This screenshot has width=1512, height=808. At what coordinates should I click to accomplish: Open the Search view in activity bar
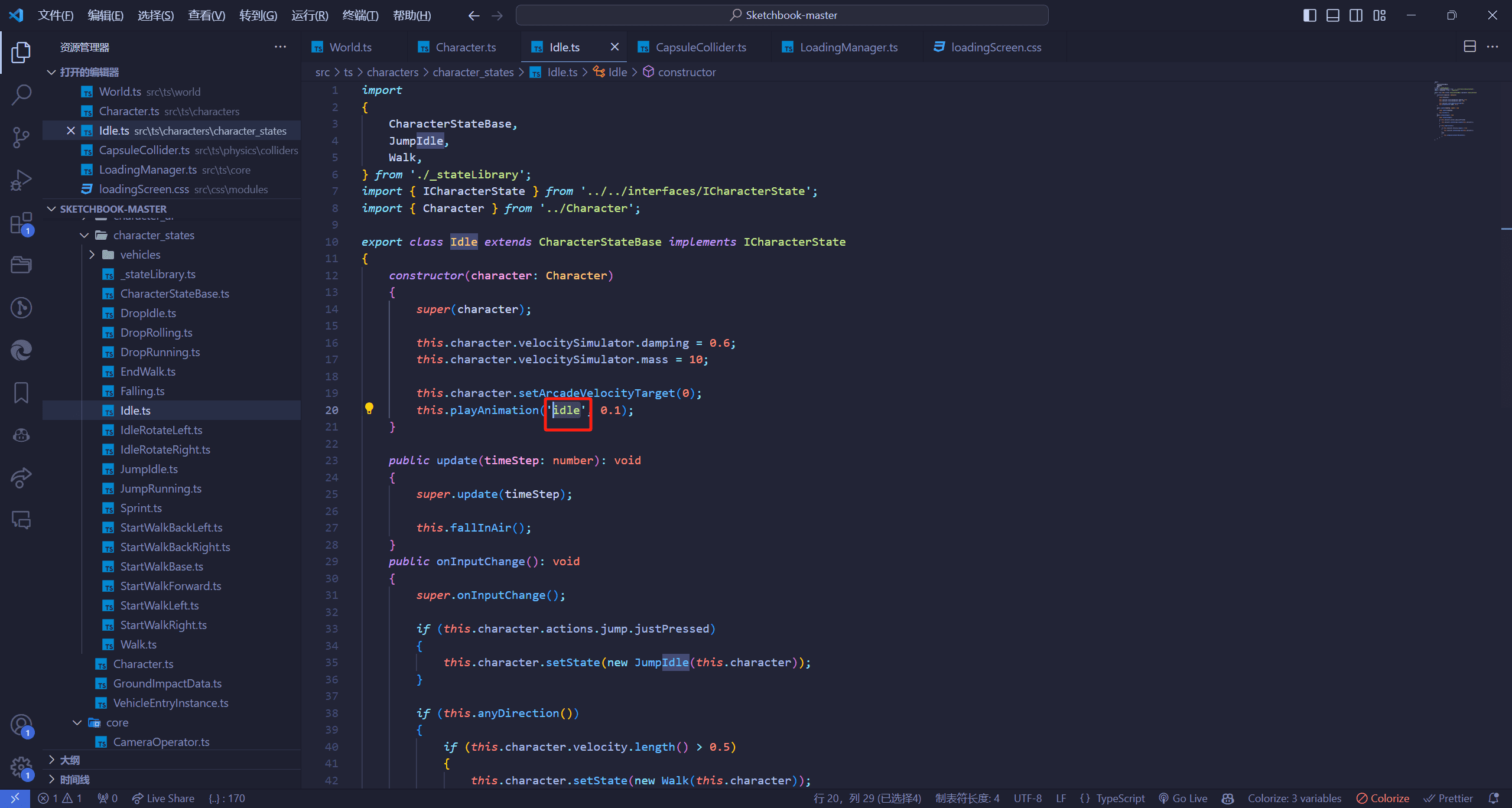[21, 95]
